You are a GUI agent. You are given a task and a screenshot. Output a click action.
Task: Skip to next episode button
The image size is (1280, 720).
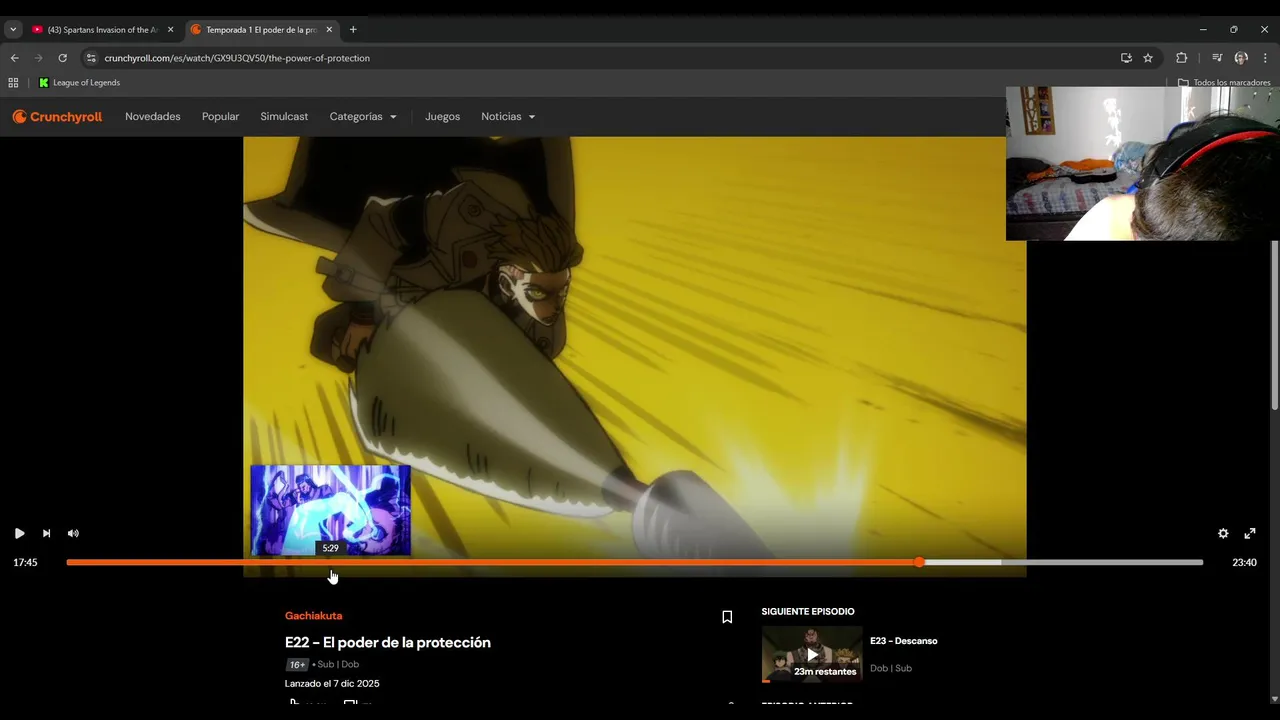pos(46,533)
